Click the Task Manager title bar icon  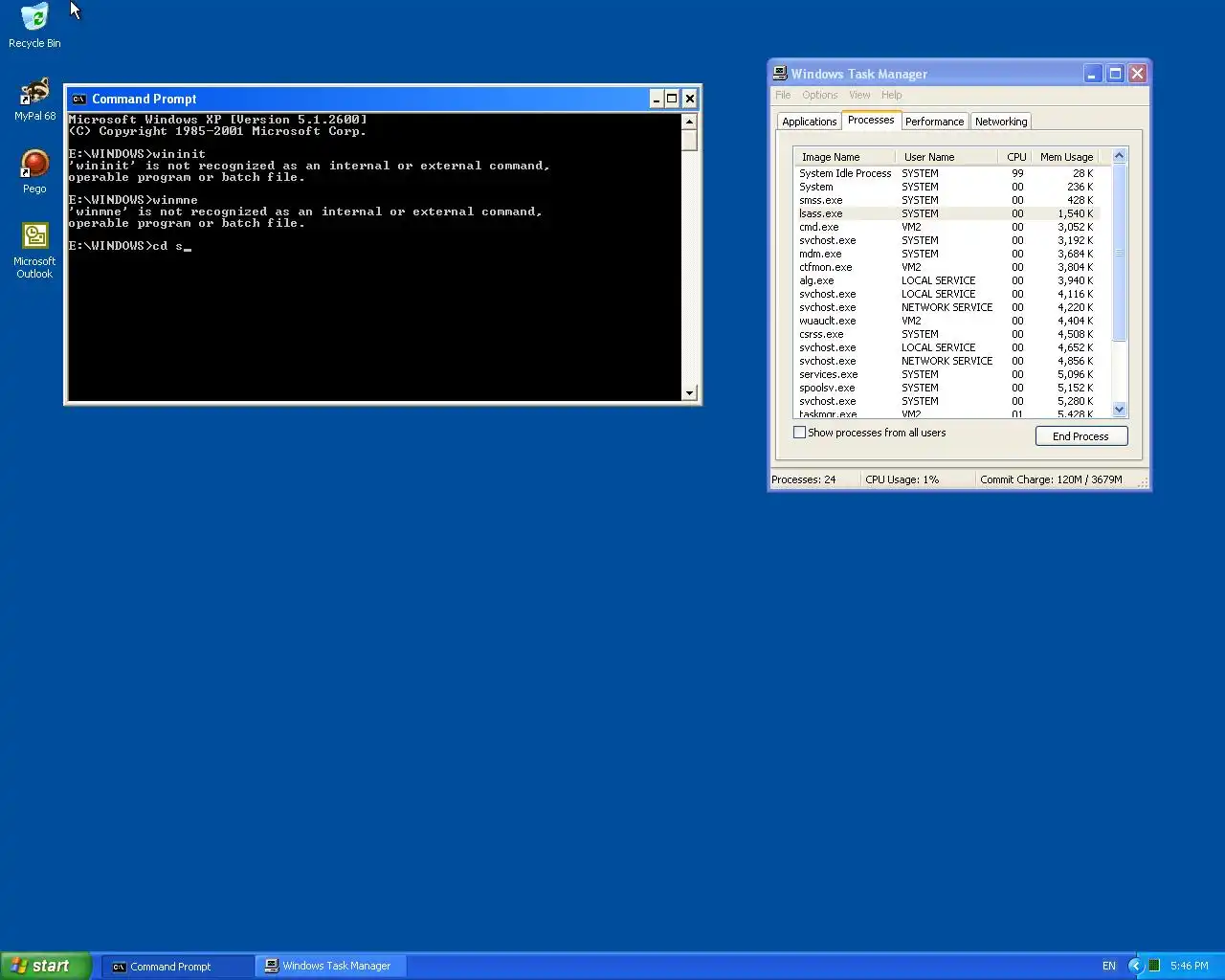point(780,74)
